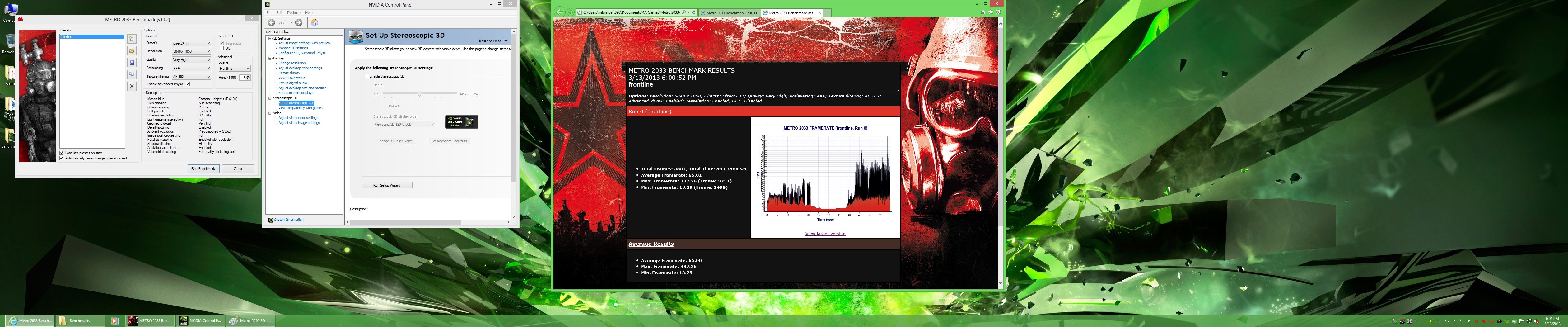The height and width of the screenshot is (327, 1568).
Task: Check Enable stereoscopic 3D
Action: pyautogui.click(x=367, y=77)
